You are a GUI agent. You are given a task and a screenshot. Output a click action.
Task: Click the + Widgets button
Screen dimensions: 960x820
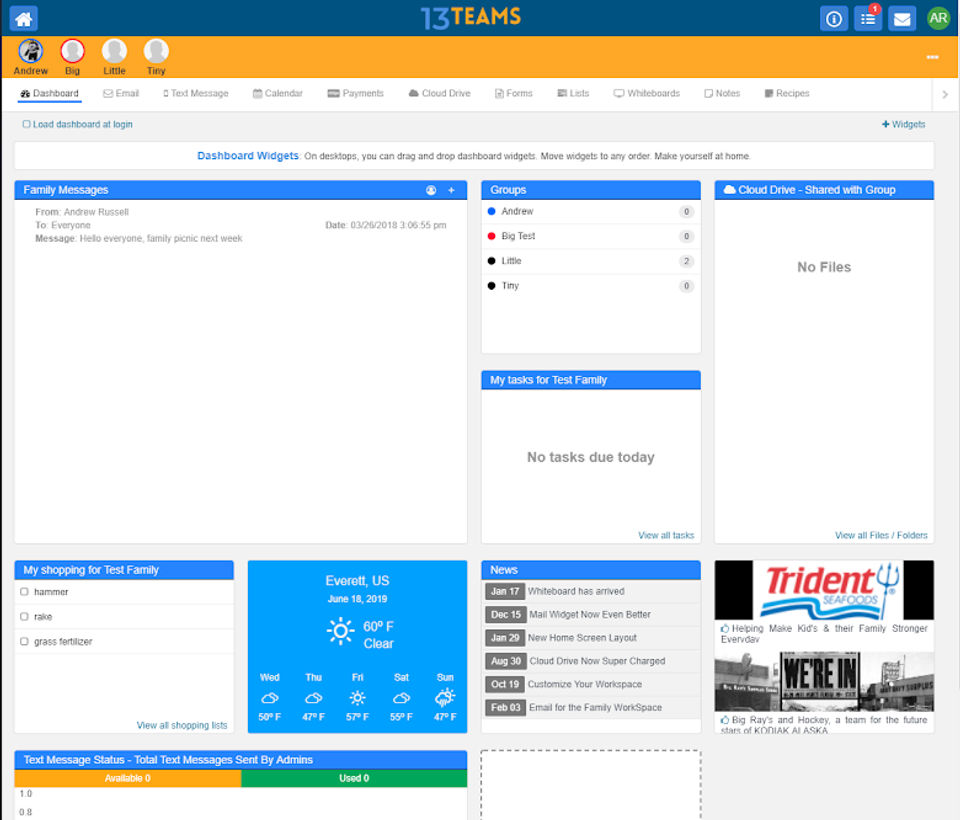pos(904,124)
